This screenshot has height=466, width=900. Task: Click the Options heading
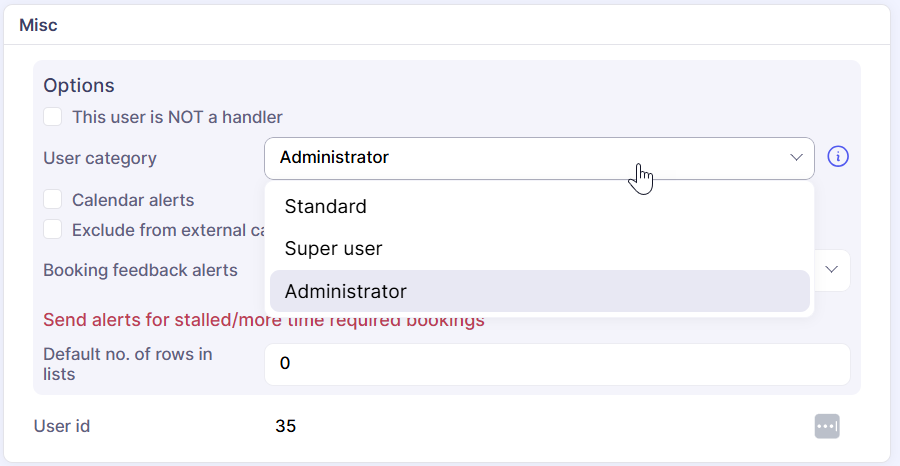click(79, 86)
